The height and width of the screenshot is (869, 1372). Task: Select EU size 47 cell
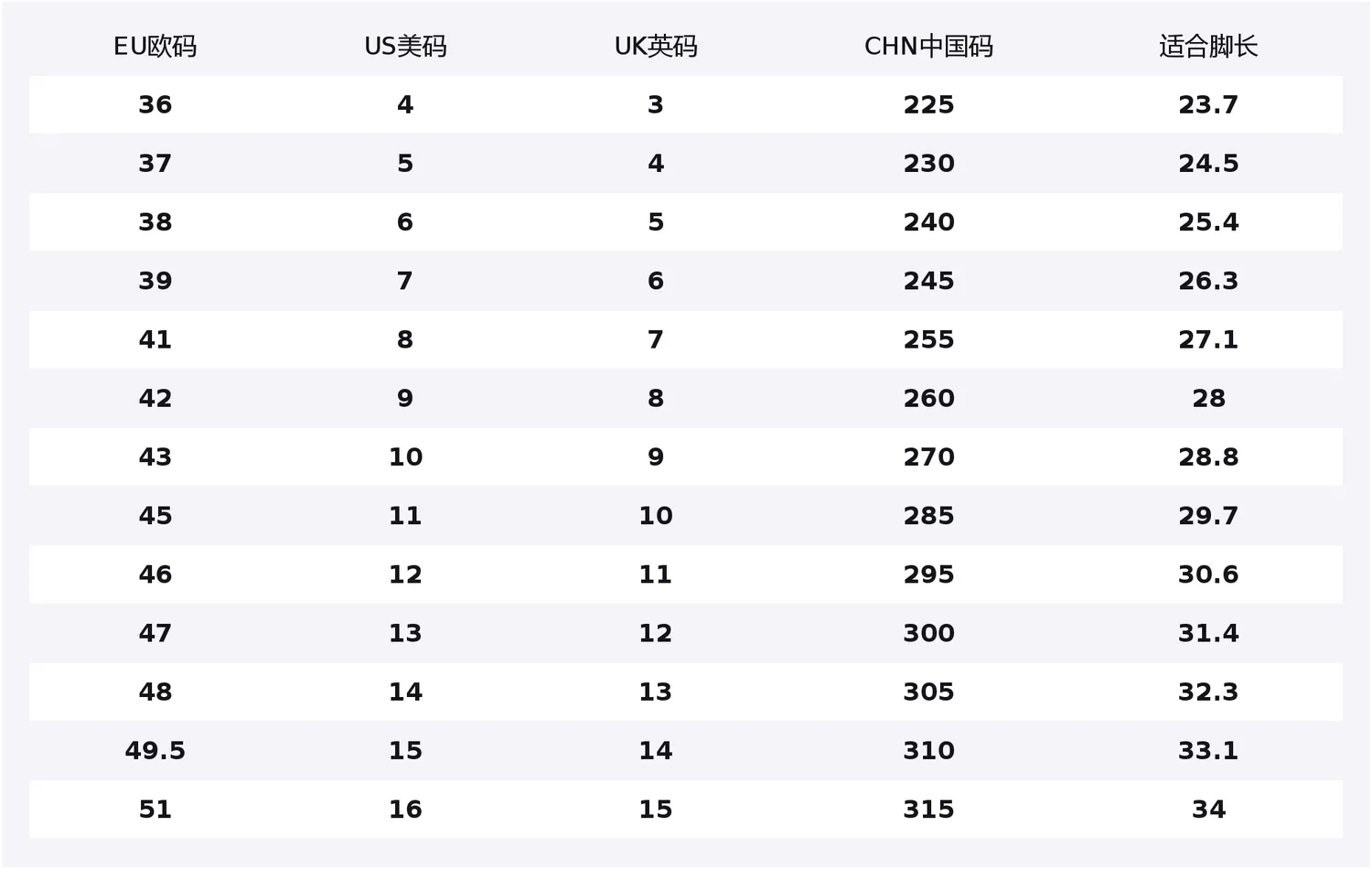pos(155,633)
